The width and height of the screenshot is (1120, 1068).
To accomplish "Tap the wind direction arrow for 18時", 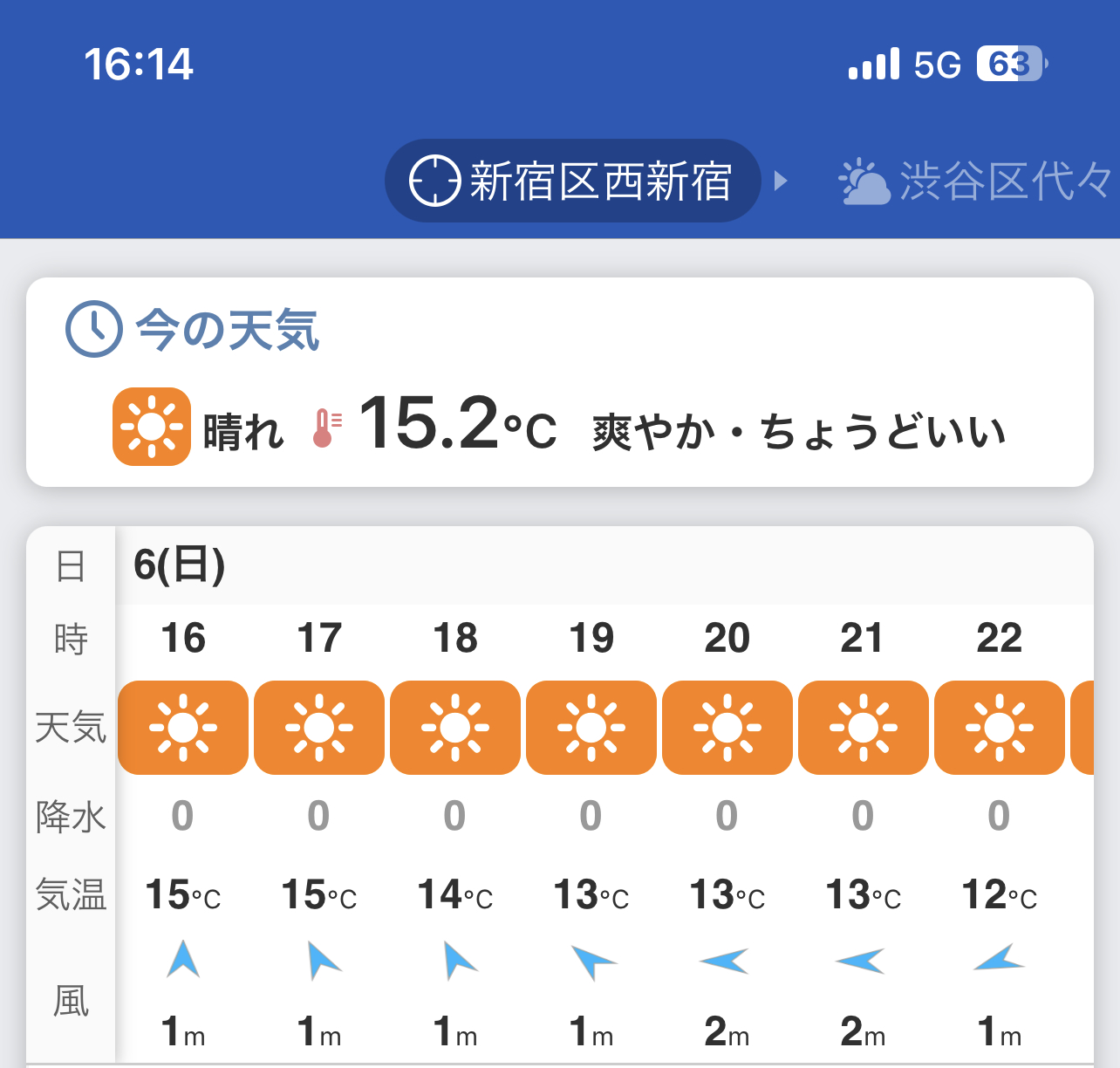I will [457, 960].
